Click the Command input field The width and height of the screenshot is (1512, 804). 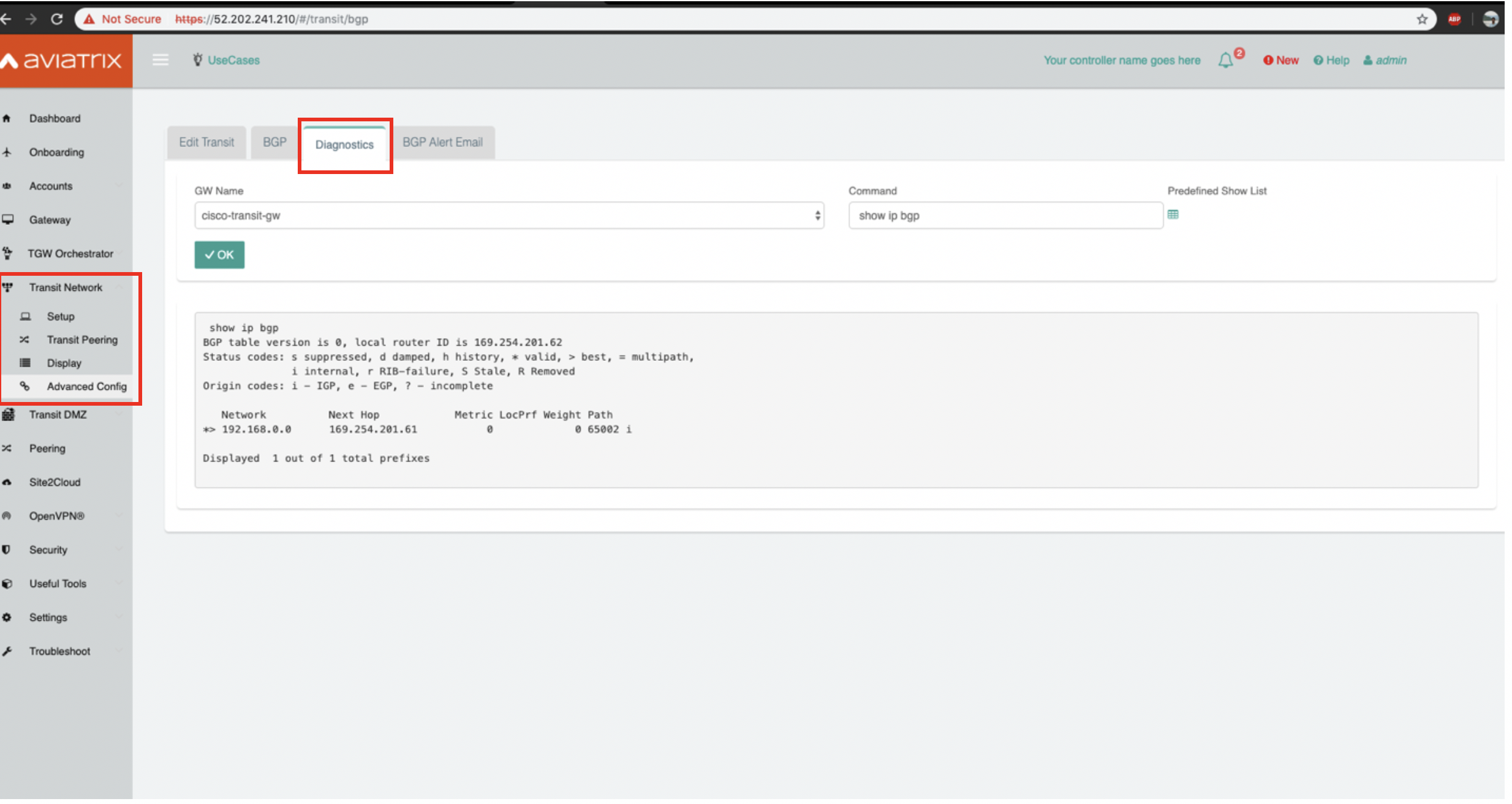point(1005,215)
